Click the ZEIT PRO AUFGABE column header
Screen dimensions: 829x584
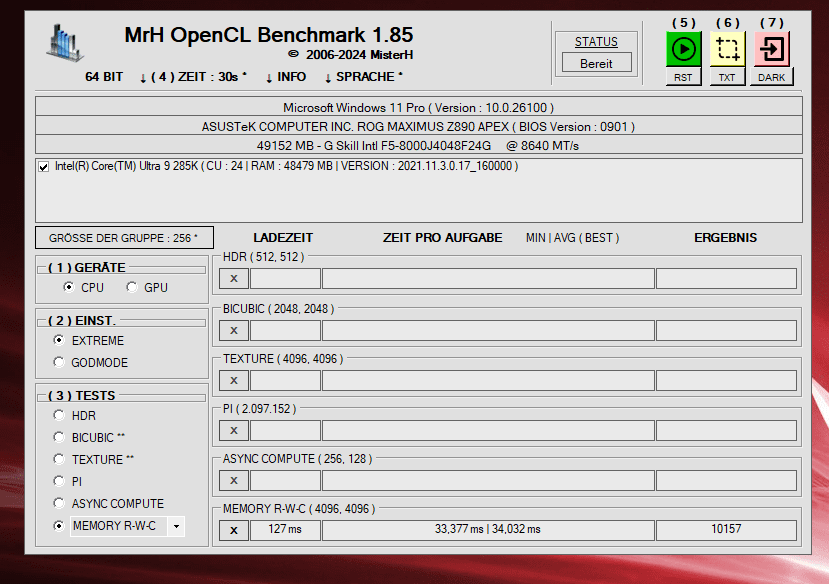coord(443,238)
